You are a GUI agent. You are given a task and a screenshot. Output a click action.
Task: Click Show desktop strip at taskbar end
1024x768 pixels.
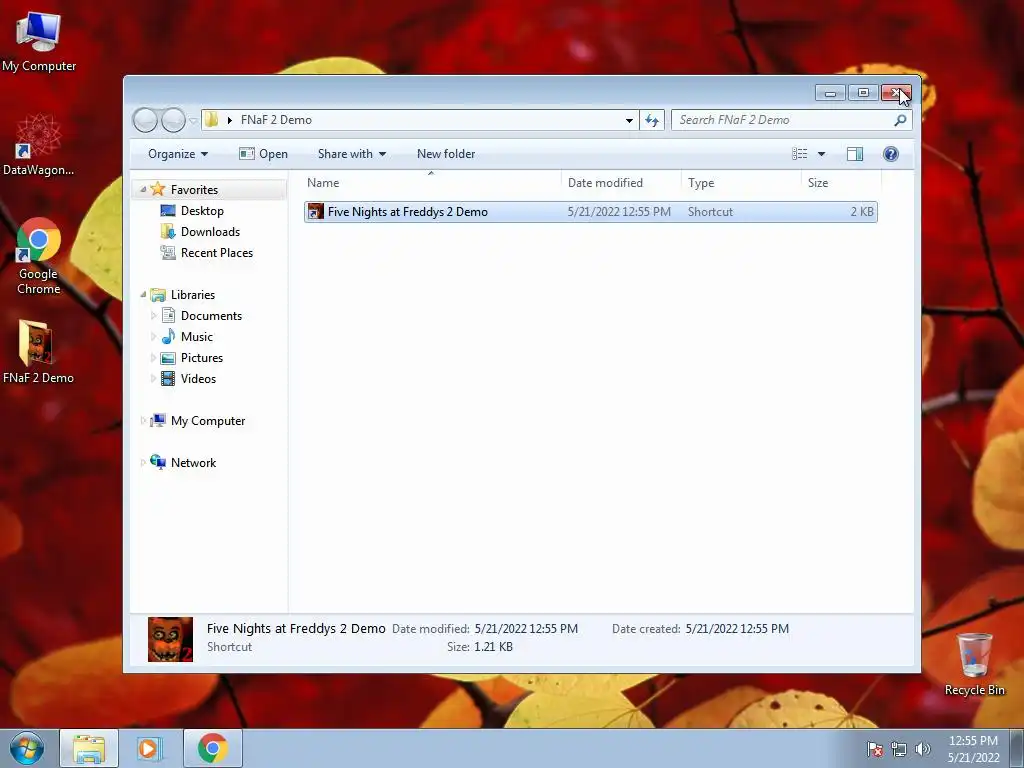click(1017, 748)
